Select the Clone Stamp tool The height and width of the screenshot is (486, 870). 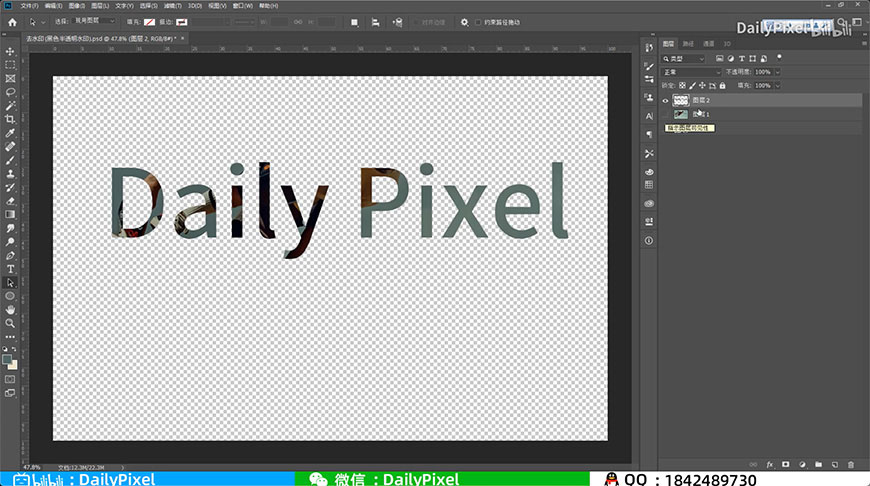[10, 174]
